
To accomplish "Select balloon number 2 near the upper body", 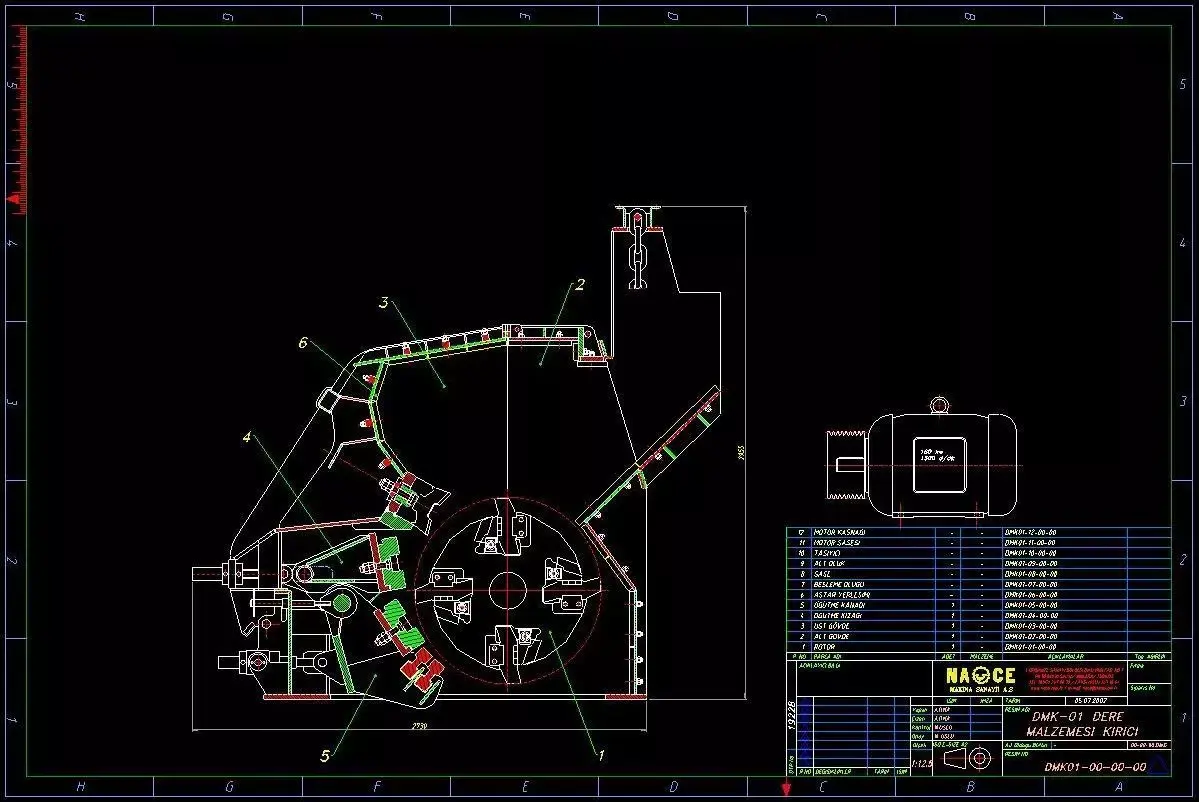I will coord(580,284).
